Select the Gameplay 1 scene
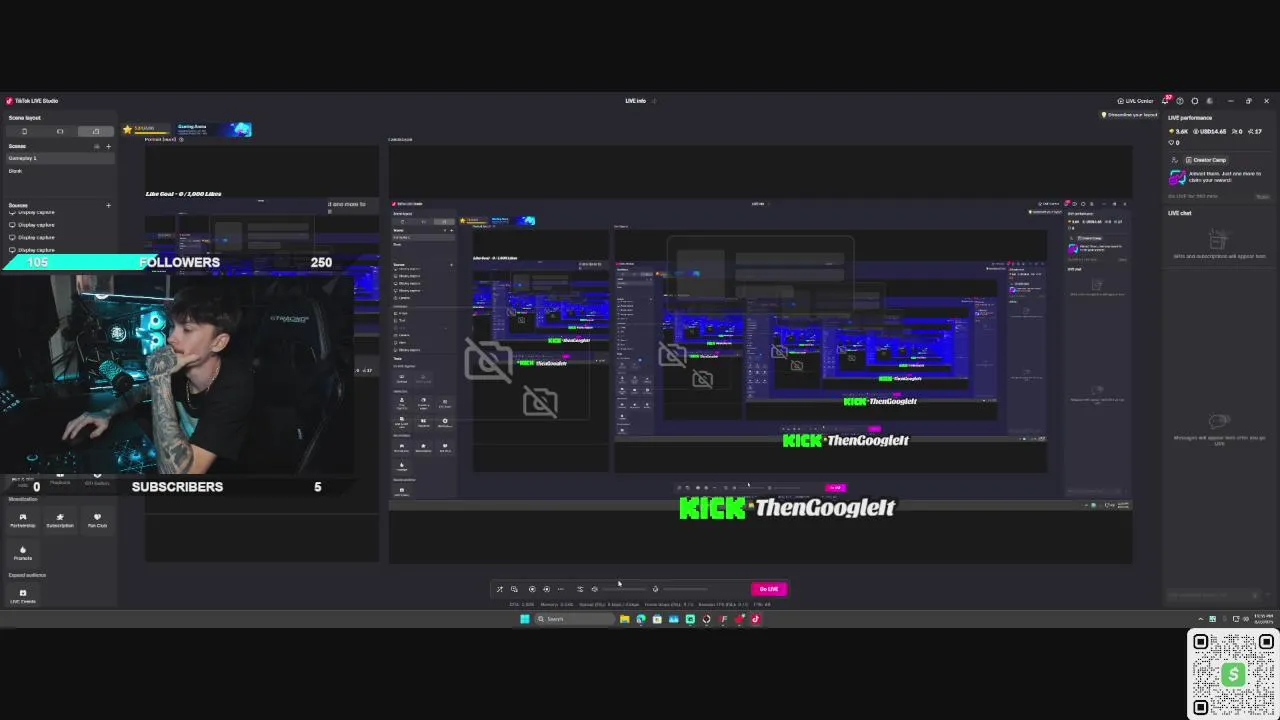The height and width of the screenshot is (720, 1280). 60,158
